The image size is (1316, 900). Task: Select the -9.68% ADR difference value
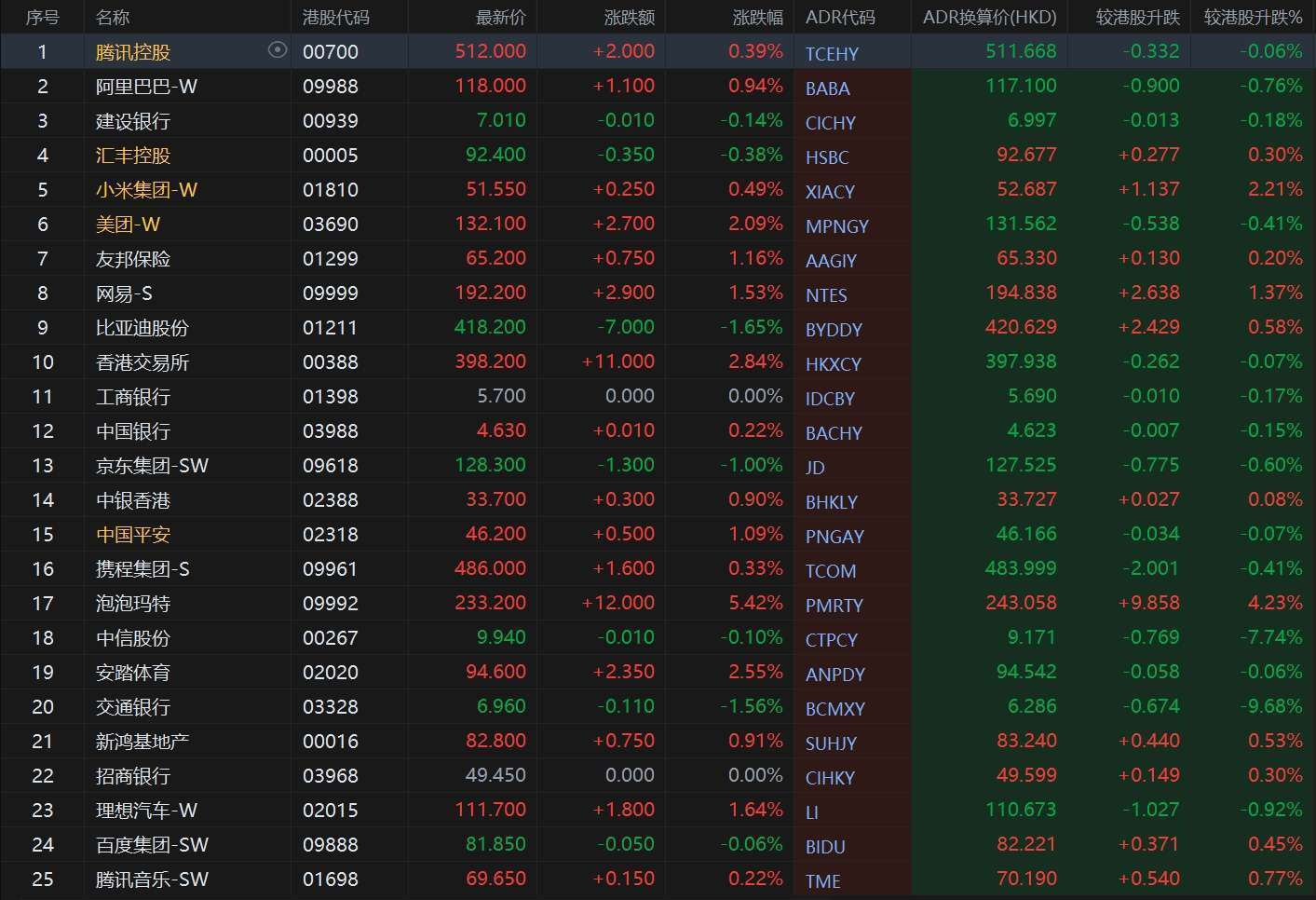1270,706
